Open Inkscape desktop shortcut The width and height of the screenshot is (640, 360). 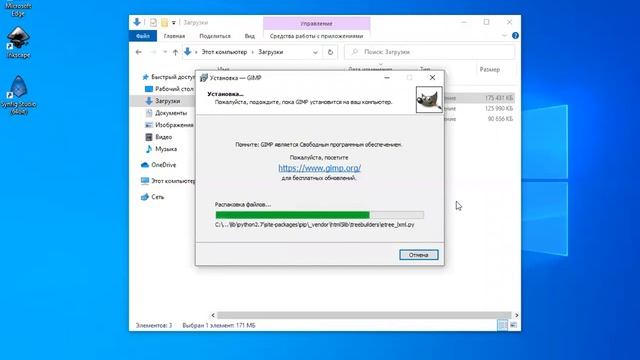(18, 42)
